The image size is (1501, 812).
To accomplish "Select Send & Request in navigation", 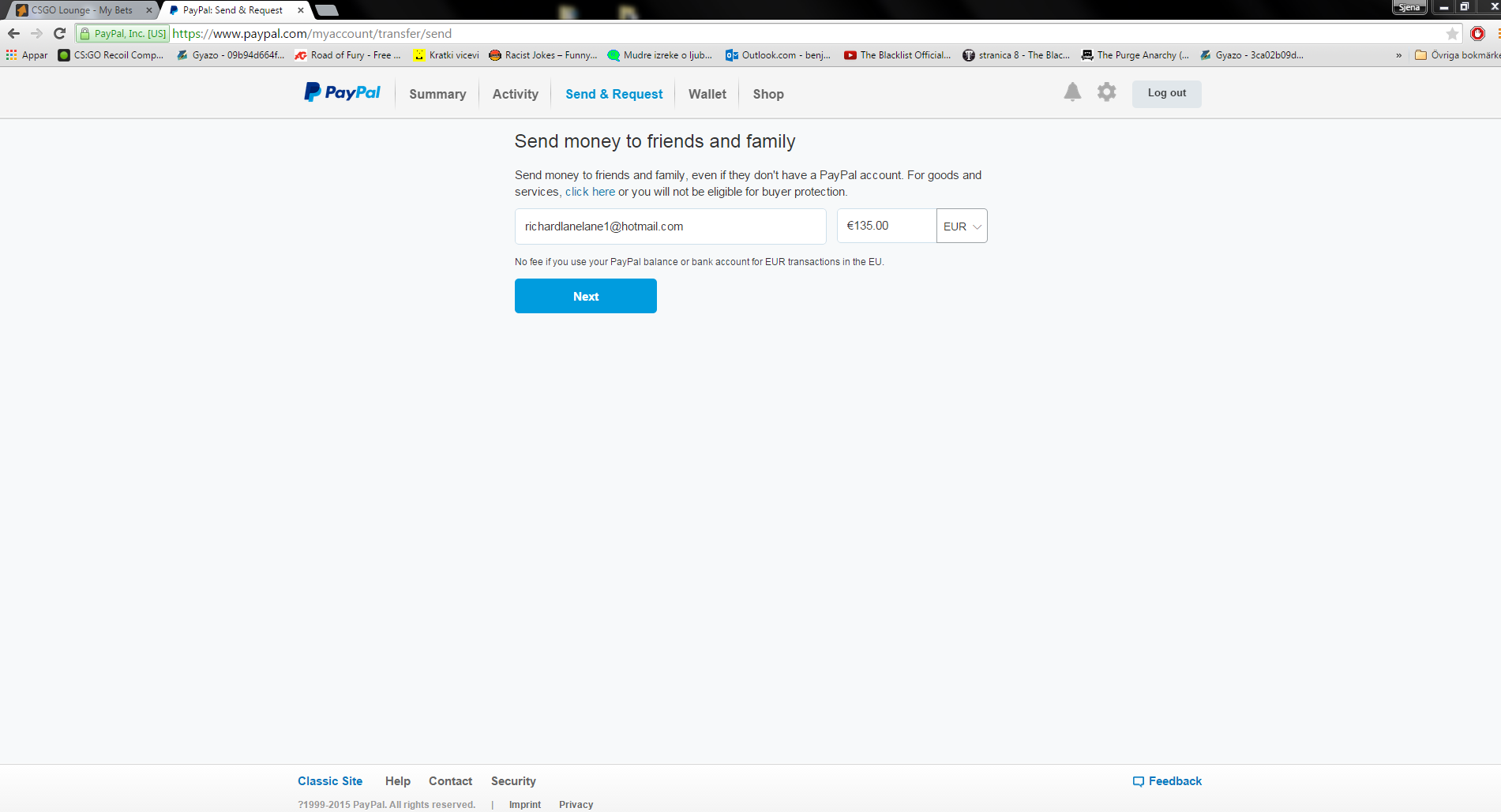I will pyautogui.click(x=614, y=94).
